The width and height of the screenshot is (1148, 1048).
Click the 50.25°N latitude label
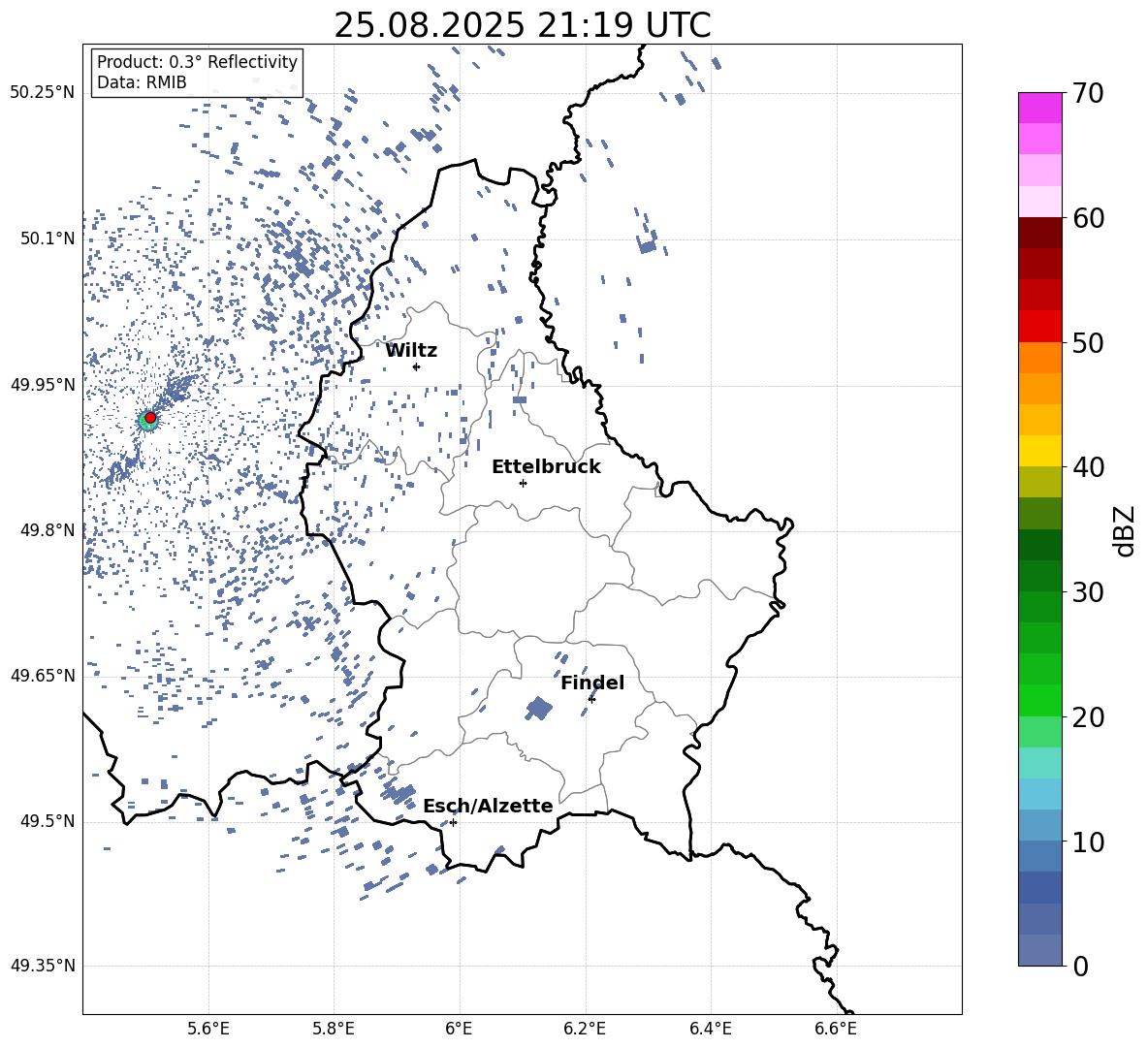coord(43,93)
